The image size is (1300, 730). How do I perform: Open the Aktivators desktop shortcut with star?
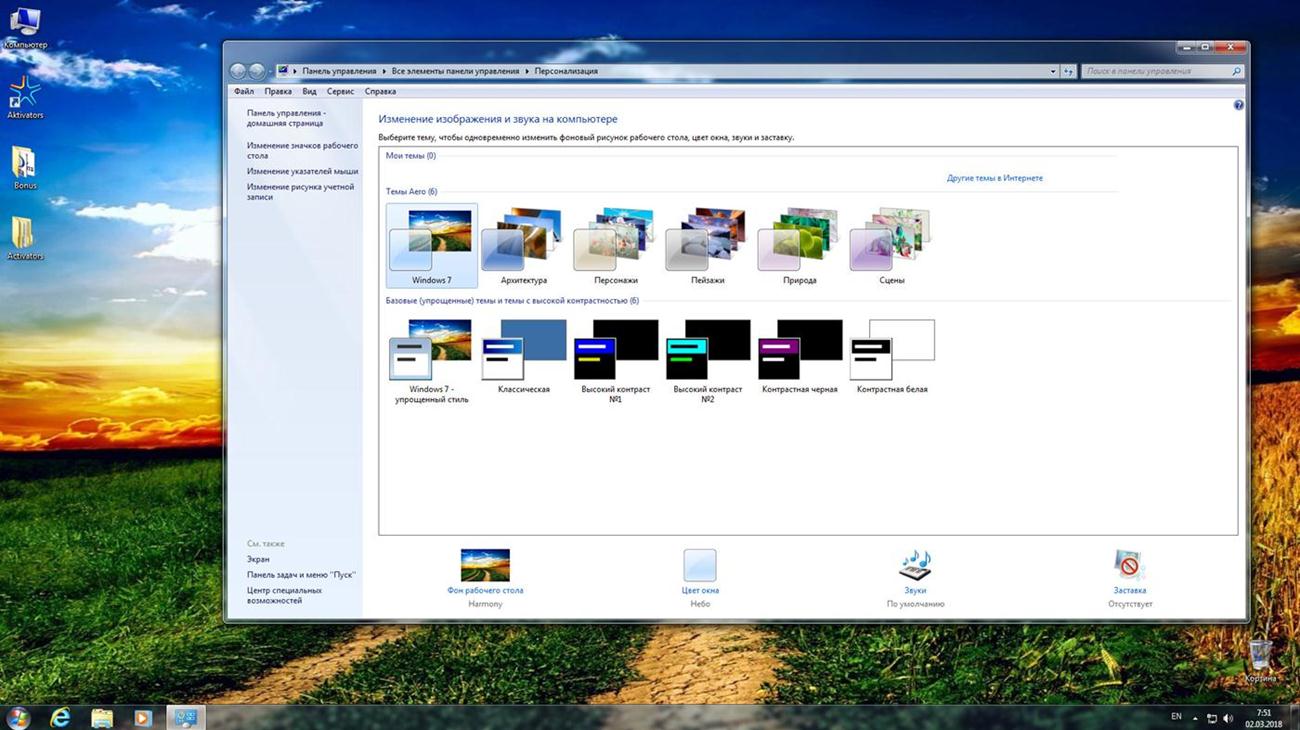coord(24,94)
